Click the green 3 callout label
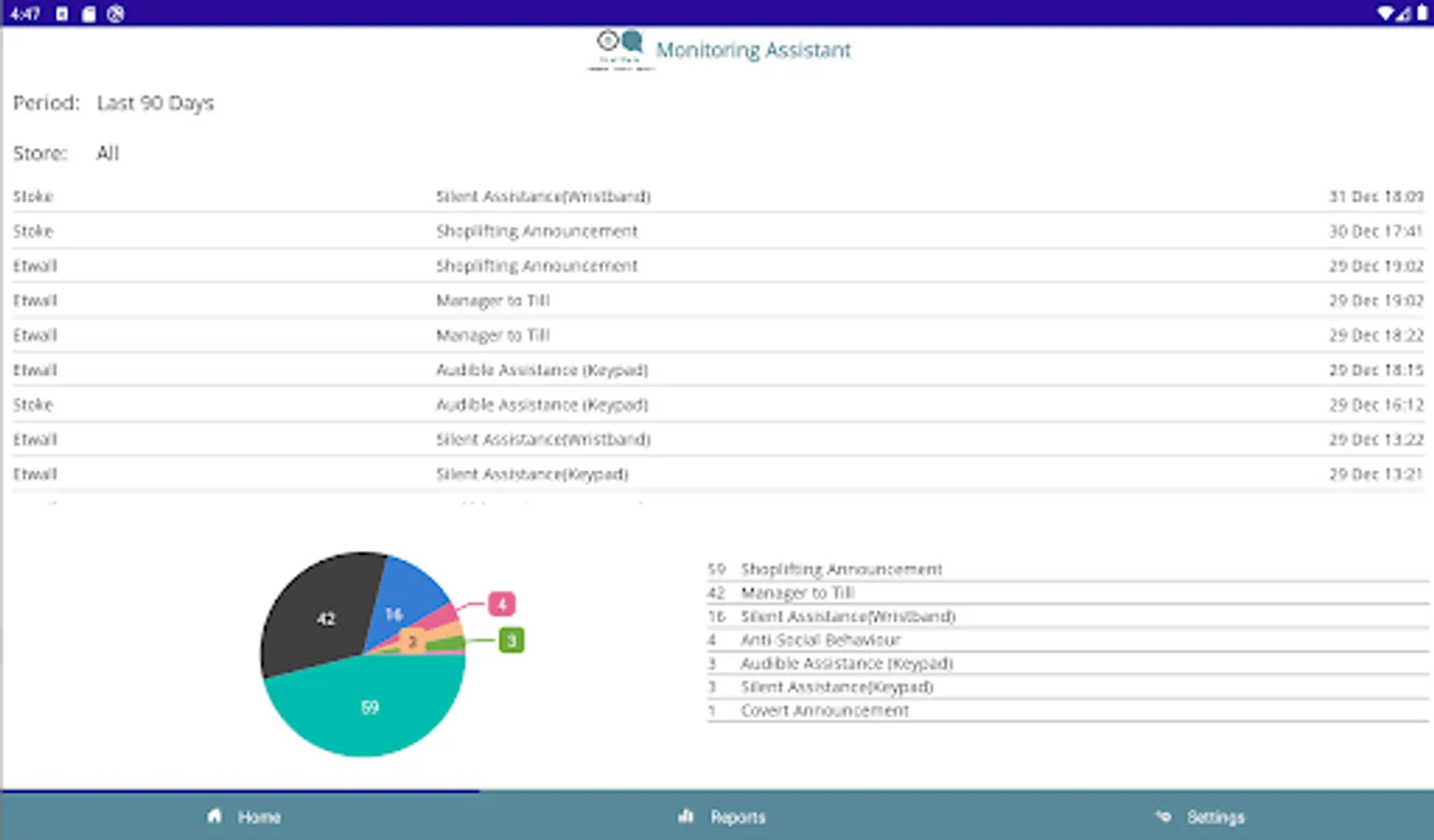Screen dimensions: 1434x840 coord(512,640)
